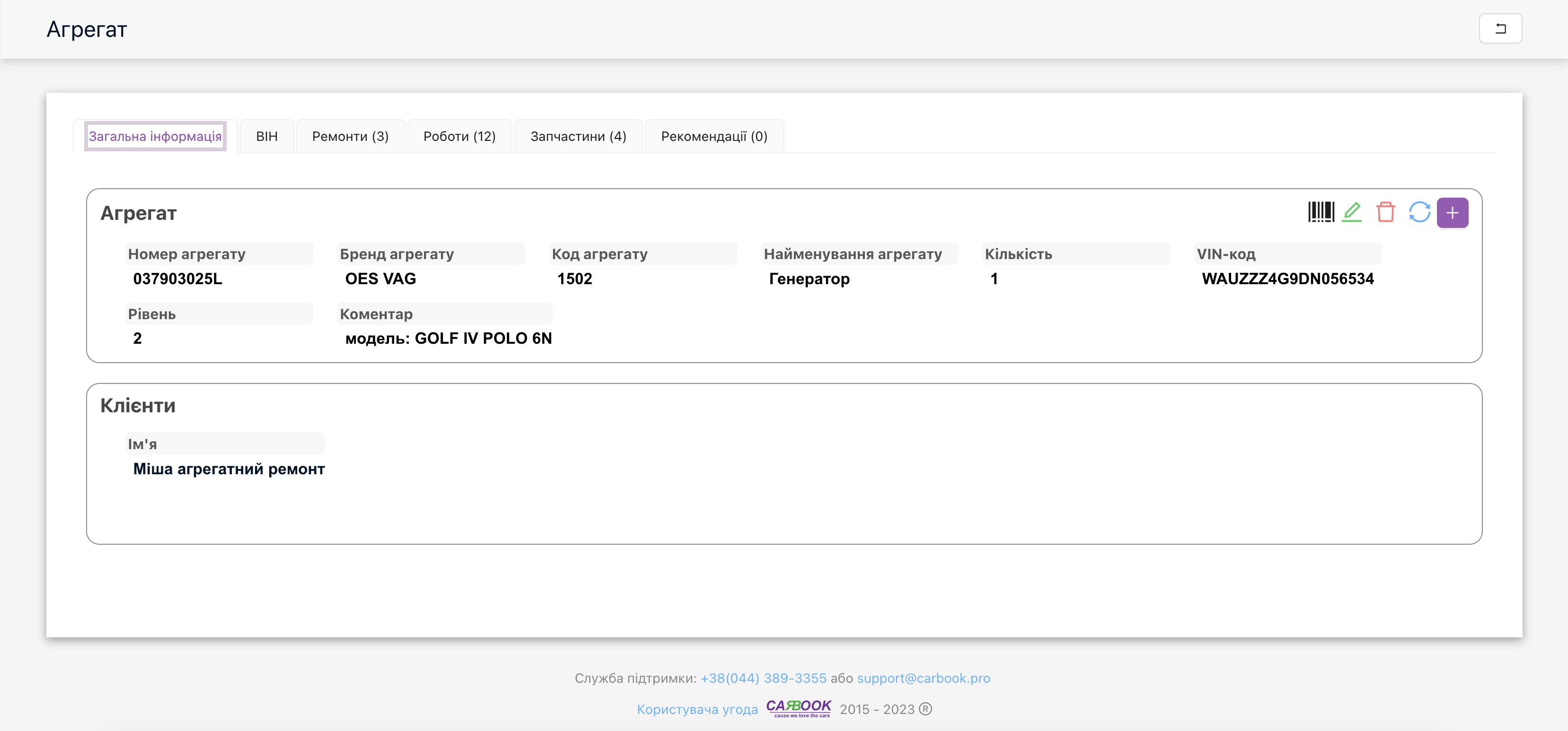Image resolution: width=1568 pixels, height=731 pixels.
Task: Click the green pencil edit icon
Action: coord(1352,212)
